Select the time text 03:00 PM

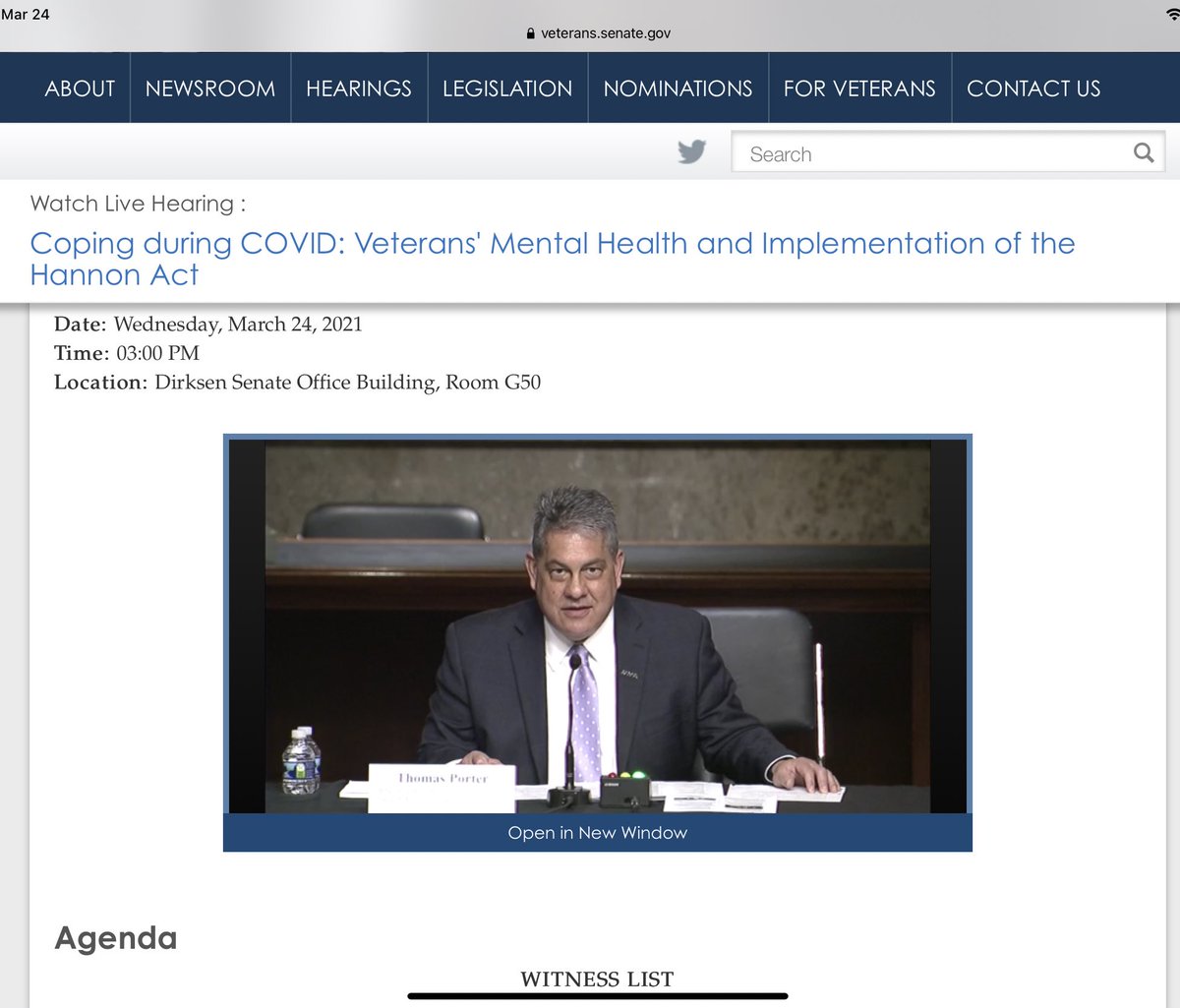click(x=157, y=353)
